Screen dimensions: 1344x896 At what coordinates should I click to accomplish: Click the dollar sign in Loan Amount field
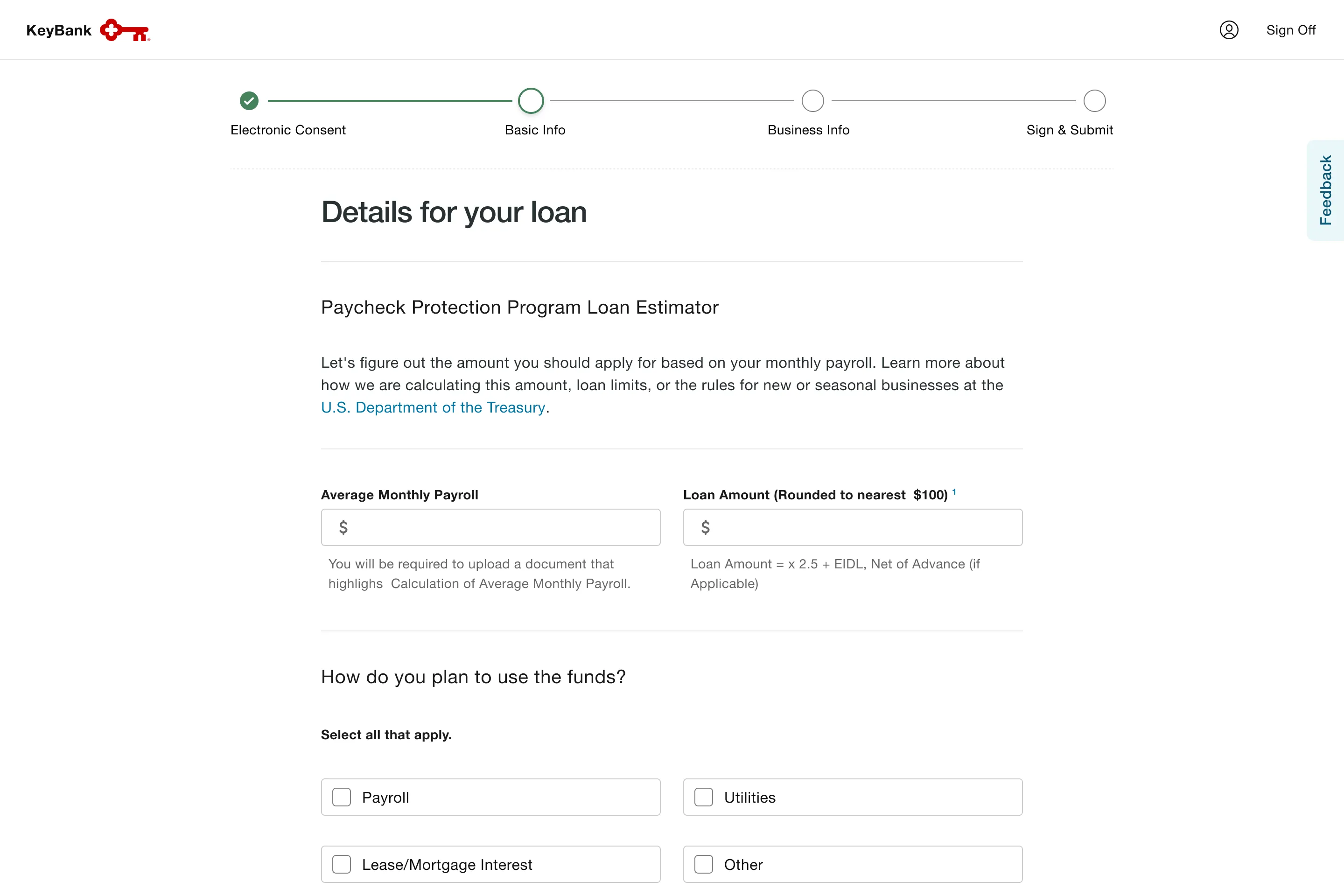click(x=706, y=527)
